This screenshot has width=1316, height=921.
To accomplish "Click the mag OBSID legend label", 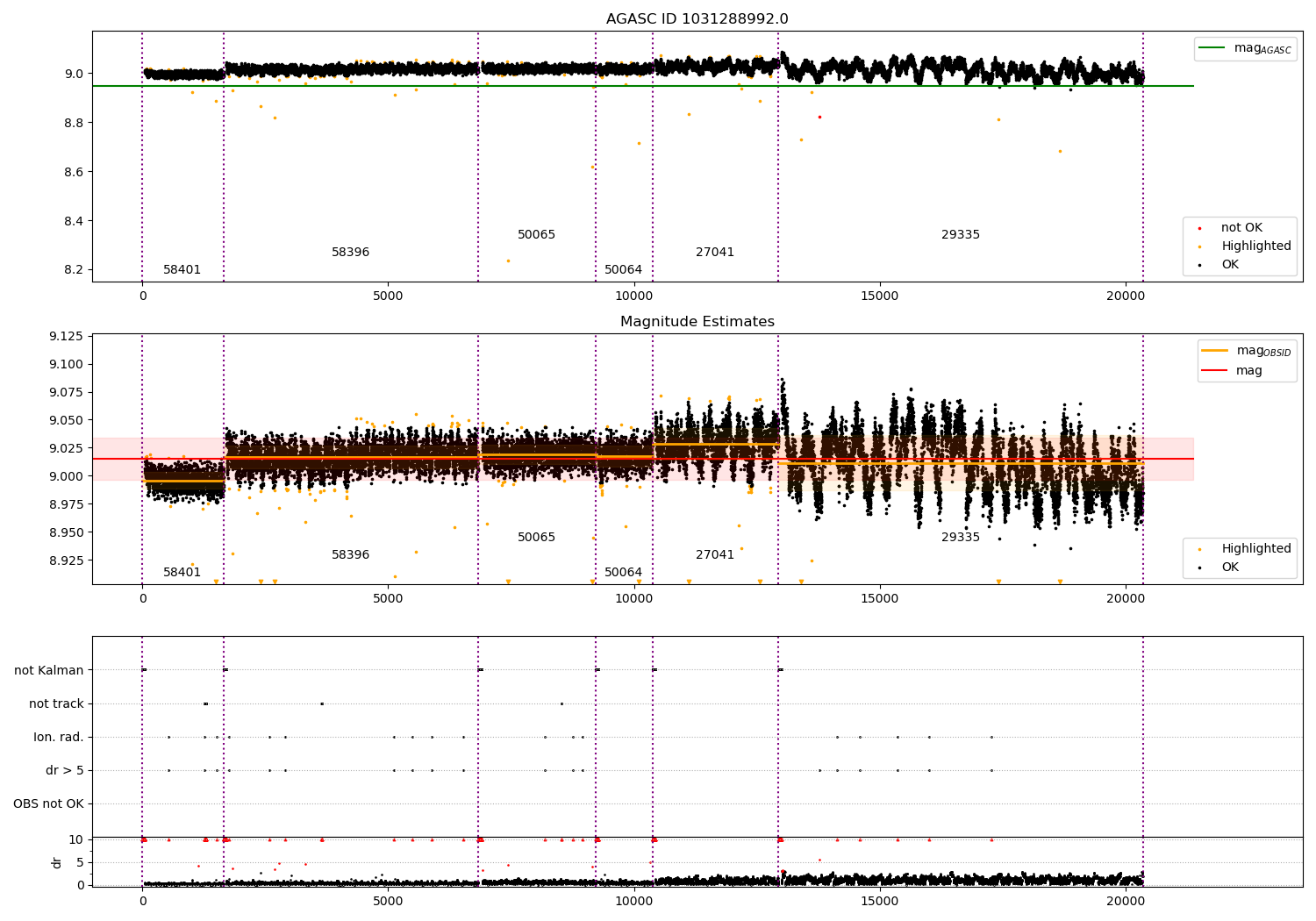I will pos(1264,351).
